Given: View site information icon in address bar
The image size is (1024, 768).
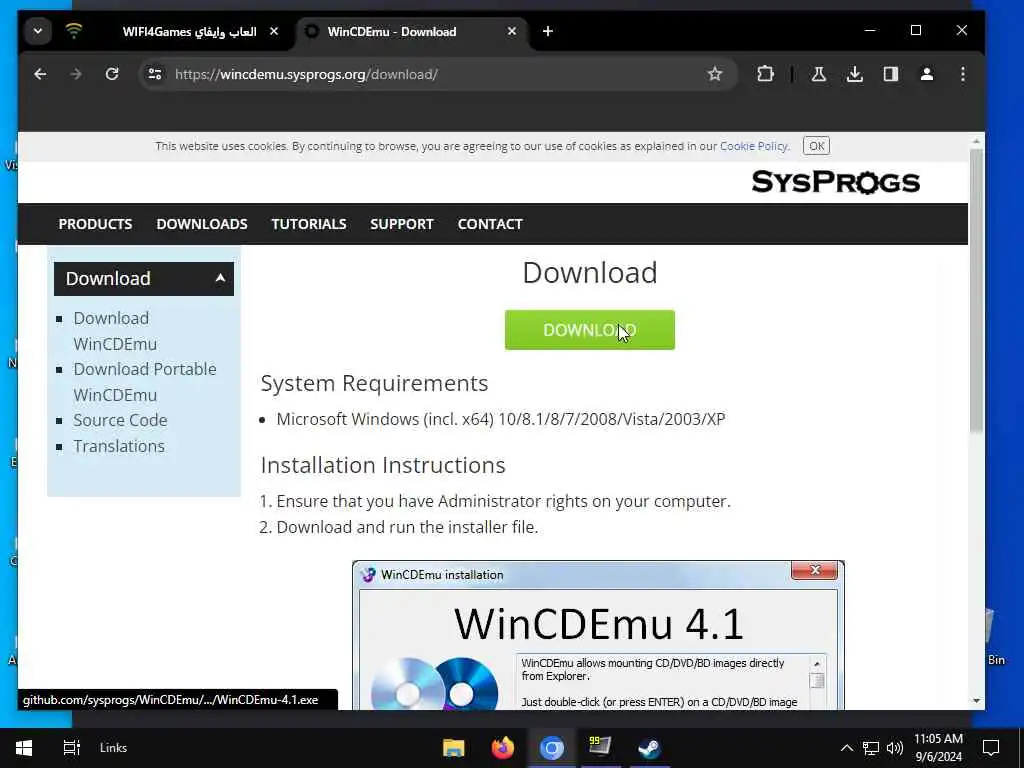Looking at the screenshot, I should point(155,74).
